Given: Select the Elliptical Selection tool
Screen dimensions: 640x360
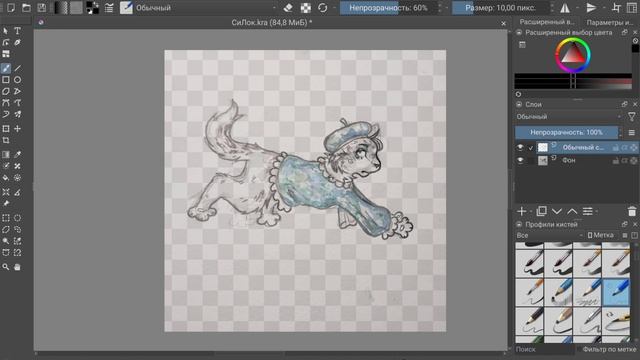Looking at the screenshot, I should pos(18,218).
